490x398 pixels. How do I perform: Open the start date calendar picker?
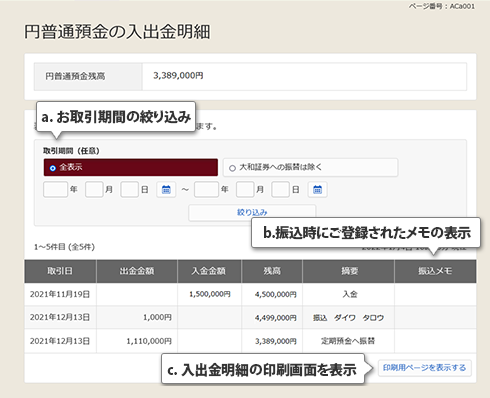point(166,190)
